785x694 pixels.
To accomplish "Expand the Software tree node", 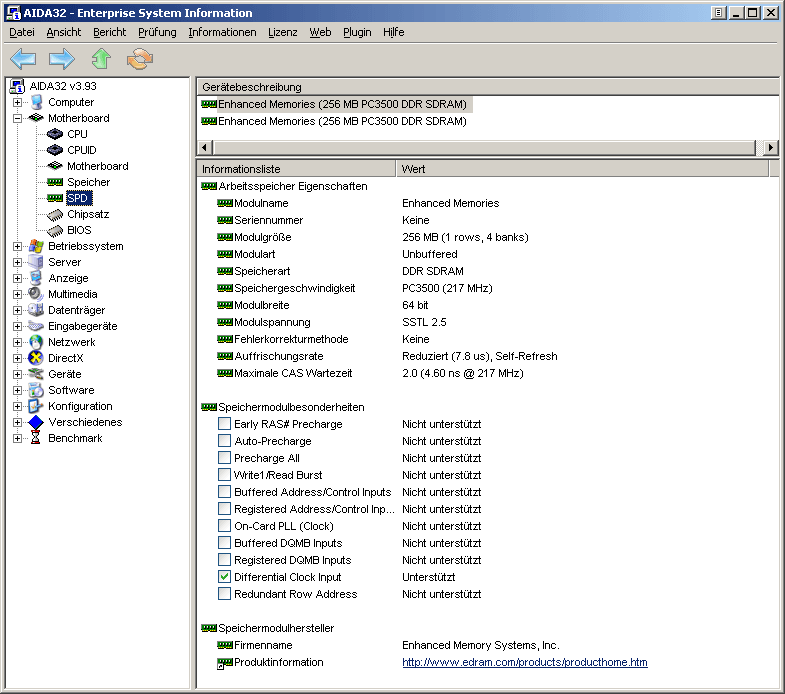I will 18,391.
